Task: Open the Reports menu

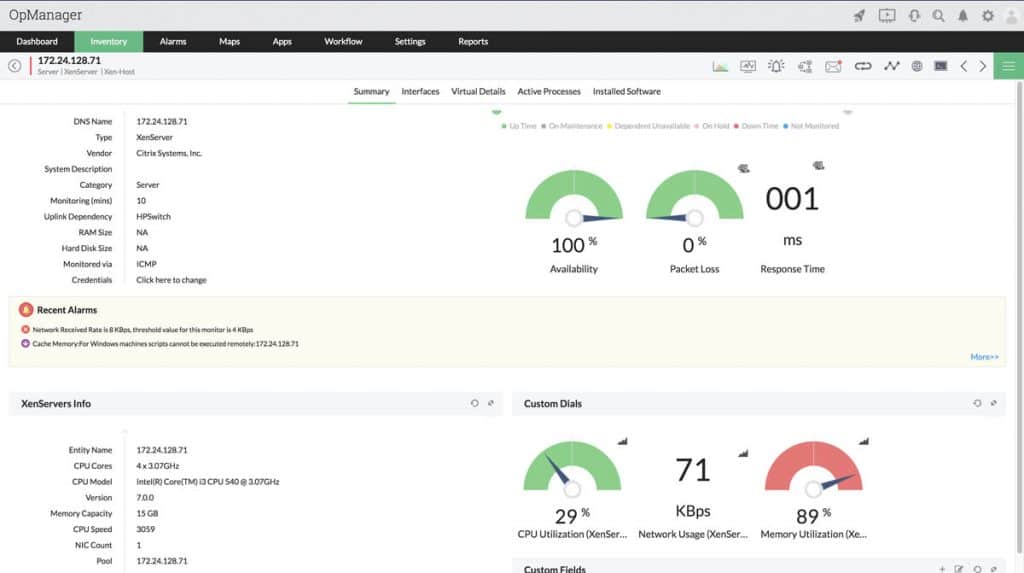Action: pyautogui.click(x=473, y=41)
